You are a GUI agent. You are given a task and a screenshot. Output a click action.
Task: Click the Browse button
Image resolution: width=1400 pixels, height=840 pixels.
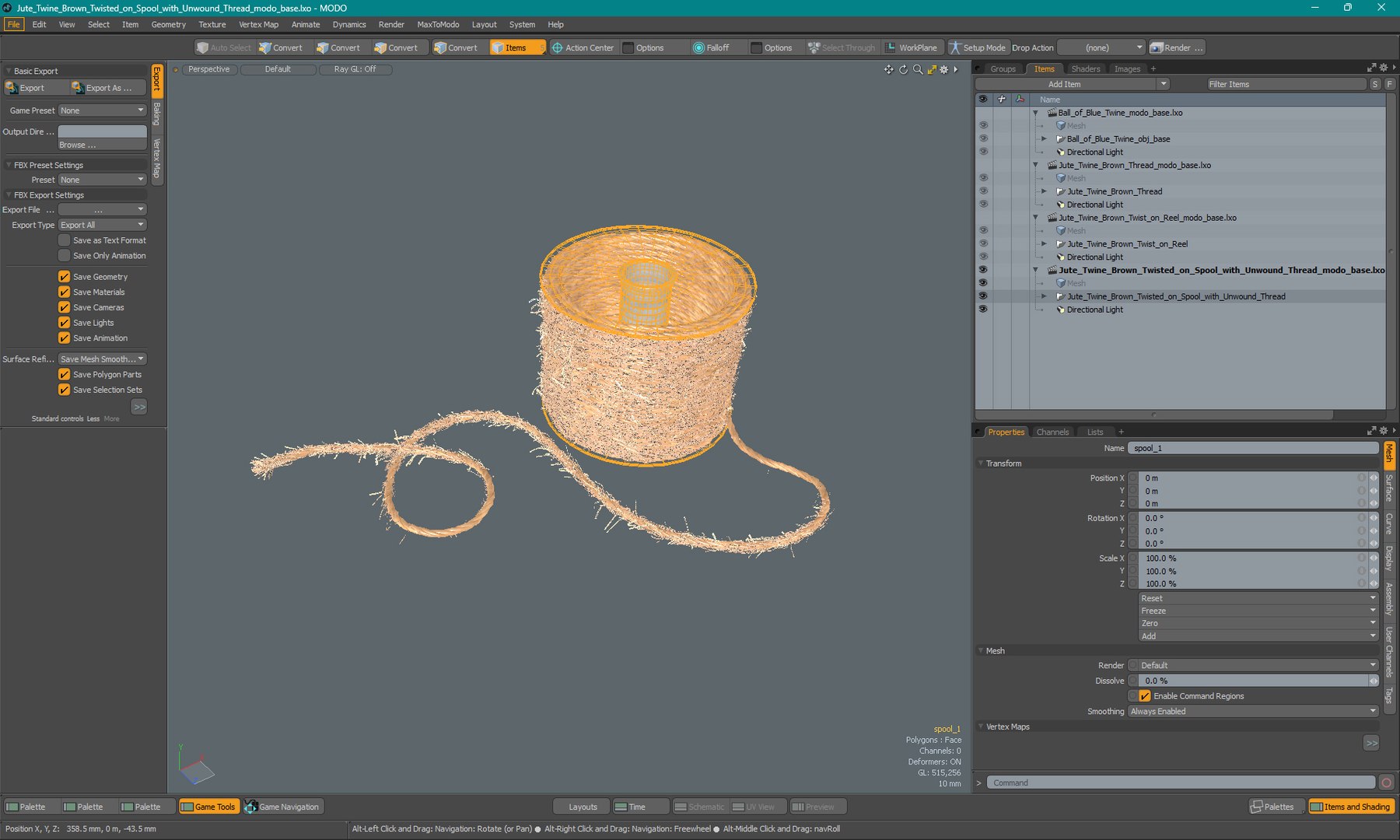[103, 145]
